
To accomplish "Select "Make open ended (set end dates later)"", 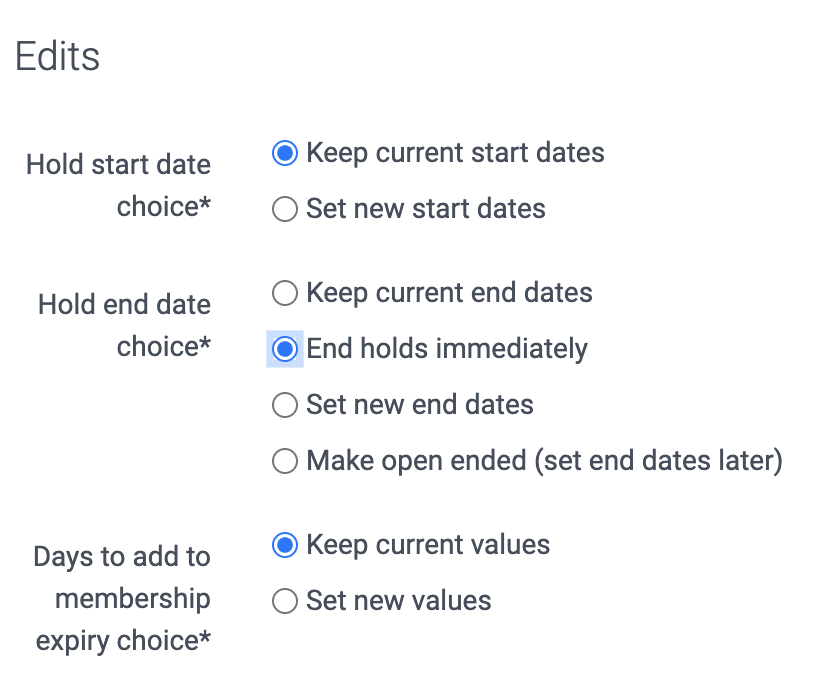I will click(284, 461).
